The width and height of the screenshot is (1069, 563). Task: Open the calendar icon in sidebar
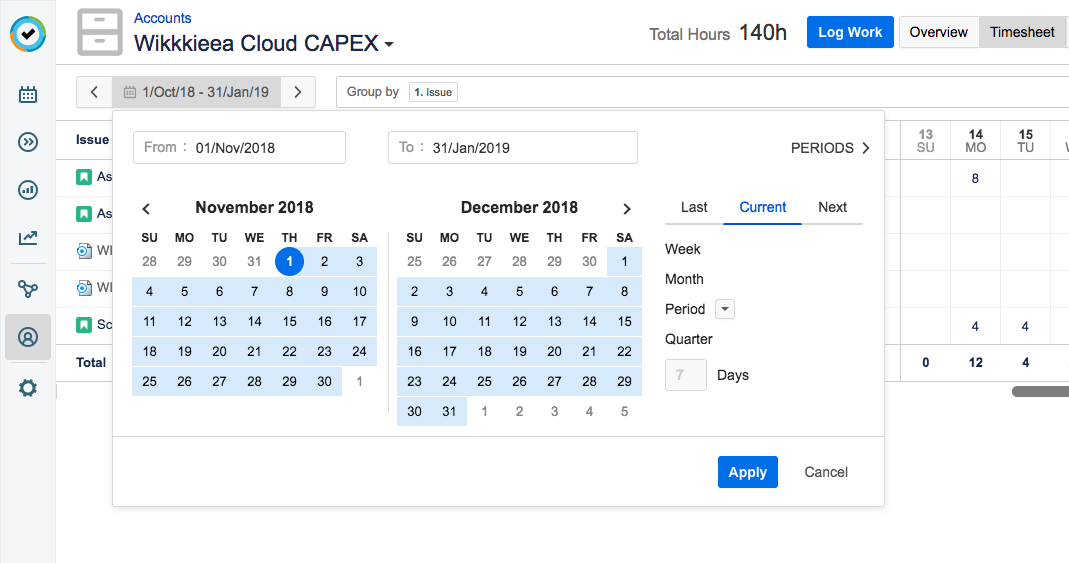[x=28, y=95]
